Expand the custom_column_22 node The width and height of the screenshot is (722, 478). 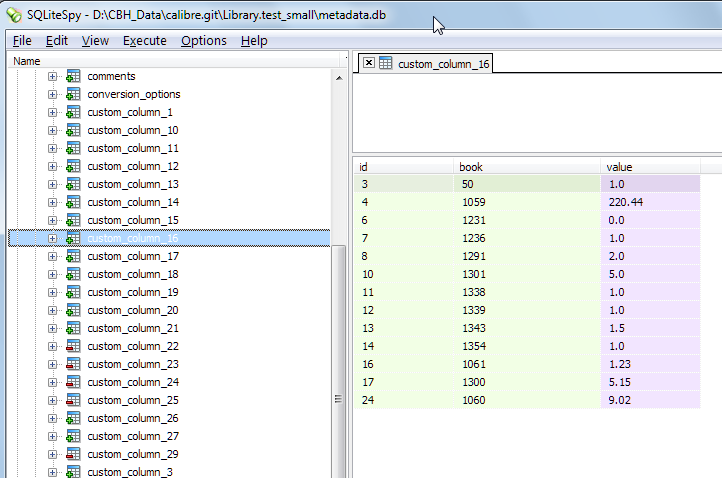pos(52,346)
